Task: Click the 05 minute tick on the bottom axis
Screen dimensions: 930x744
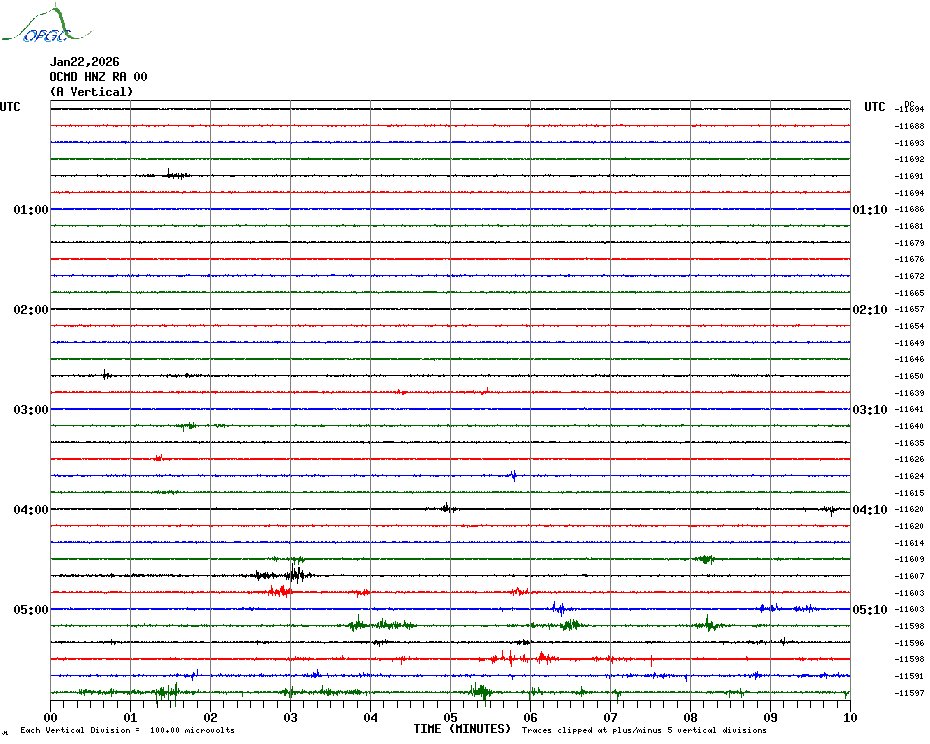Action: (x=450, y=717)
